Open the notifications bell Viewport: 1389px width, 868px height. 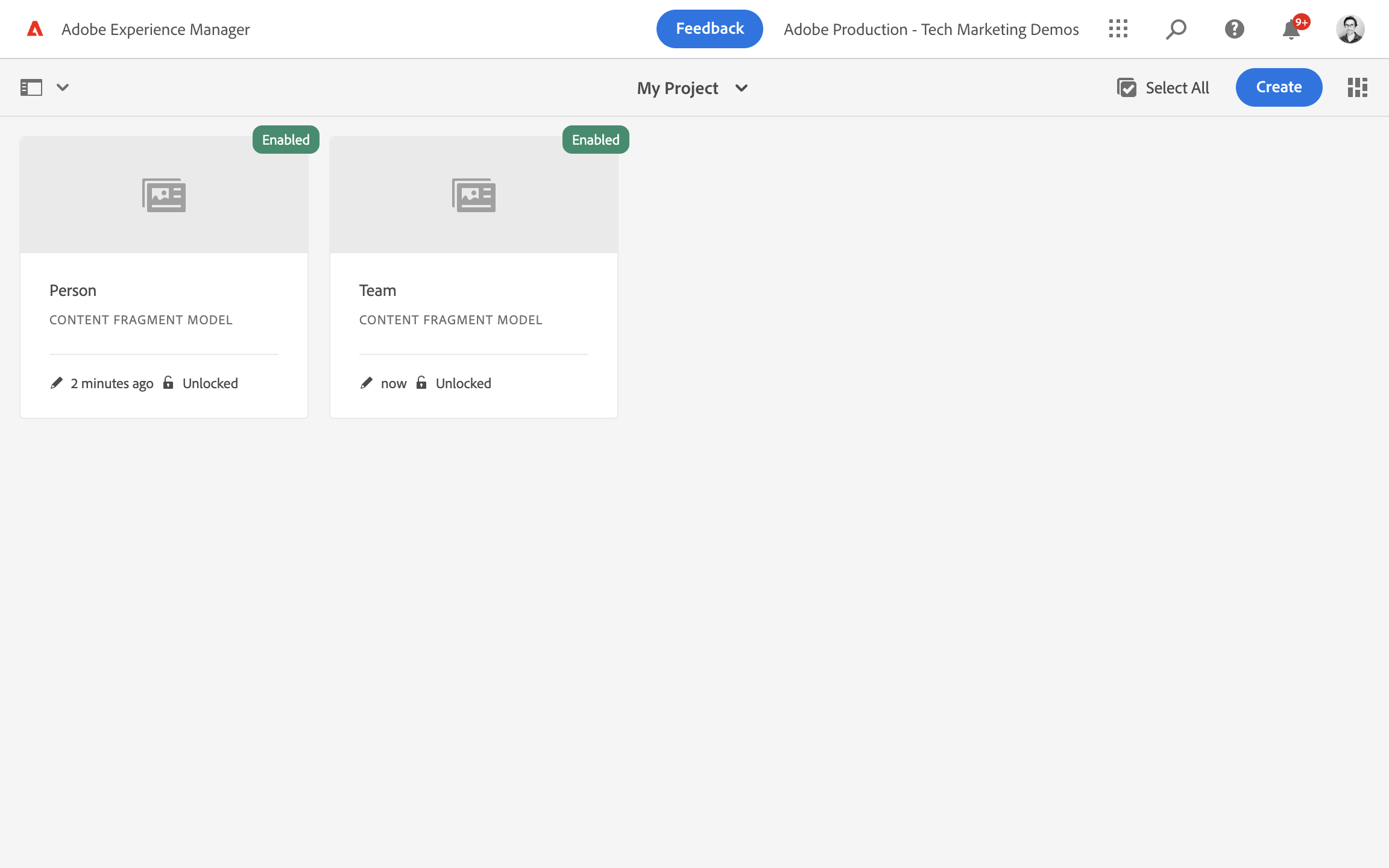click(1291, 29)
